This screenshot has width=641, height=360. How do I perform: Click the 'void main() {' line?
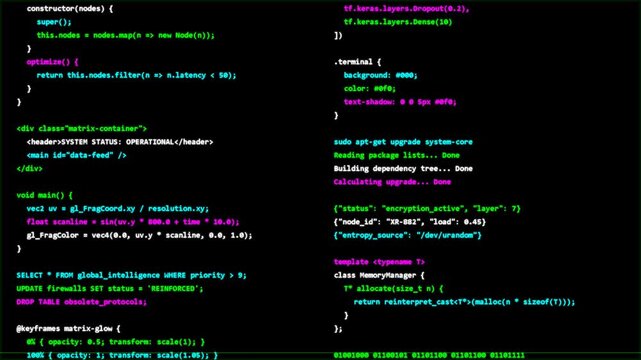tap(45, 195)
